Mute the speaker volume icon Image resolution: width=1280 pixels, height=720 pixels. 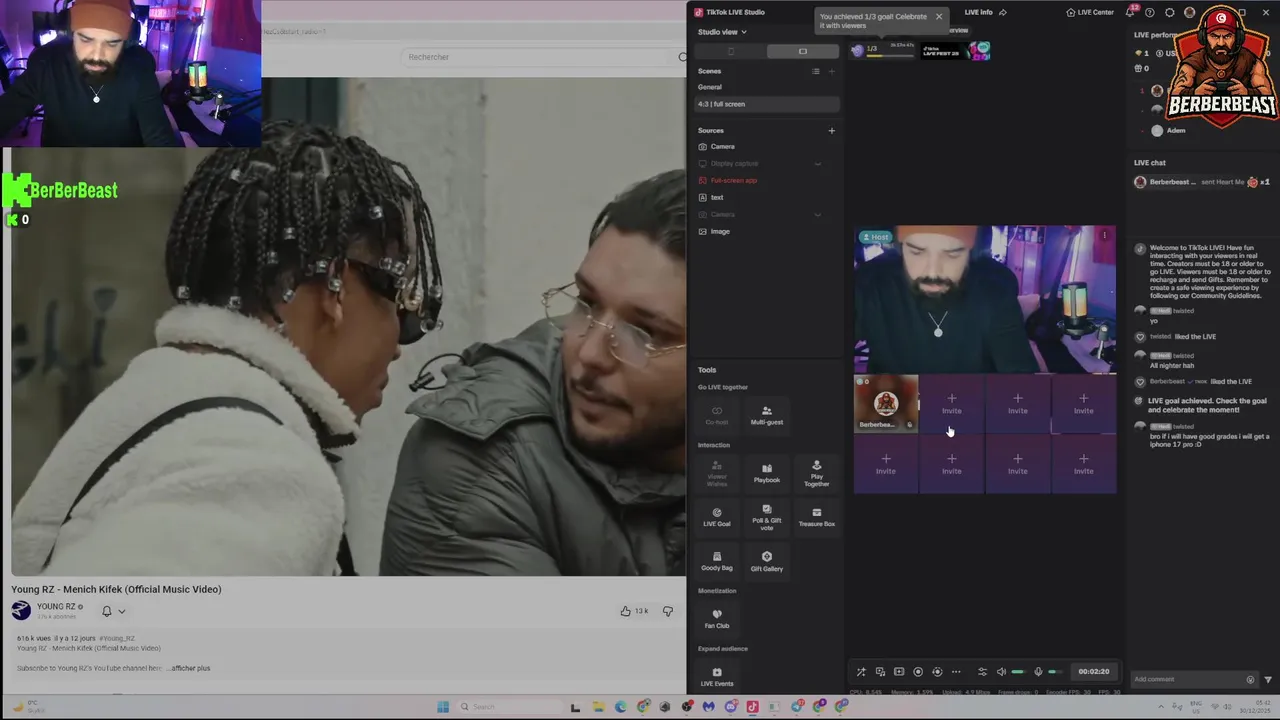coord(1001,672)
